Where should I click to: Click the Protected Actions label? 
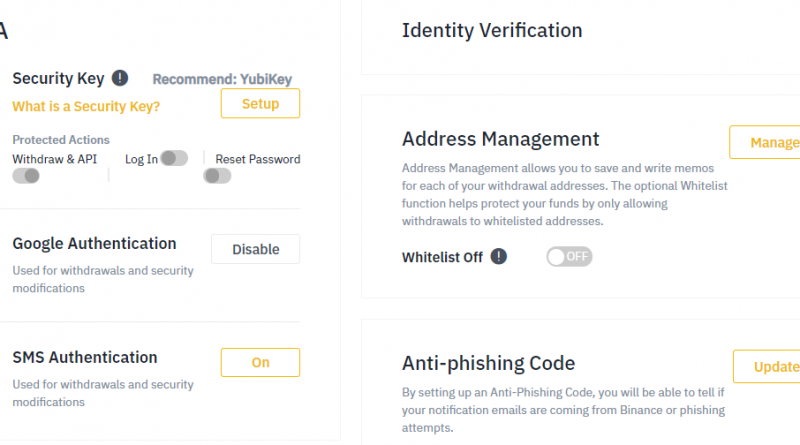pyautogui.click(x=61, y=140)
